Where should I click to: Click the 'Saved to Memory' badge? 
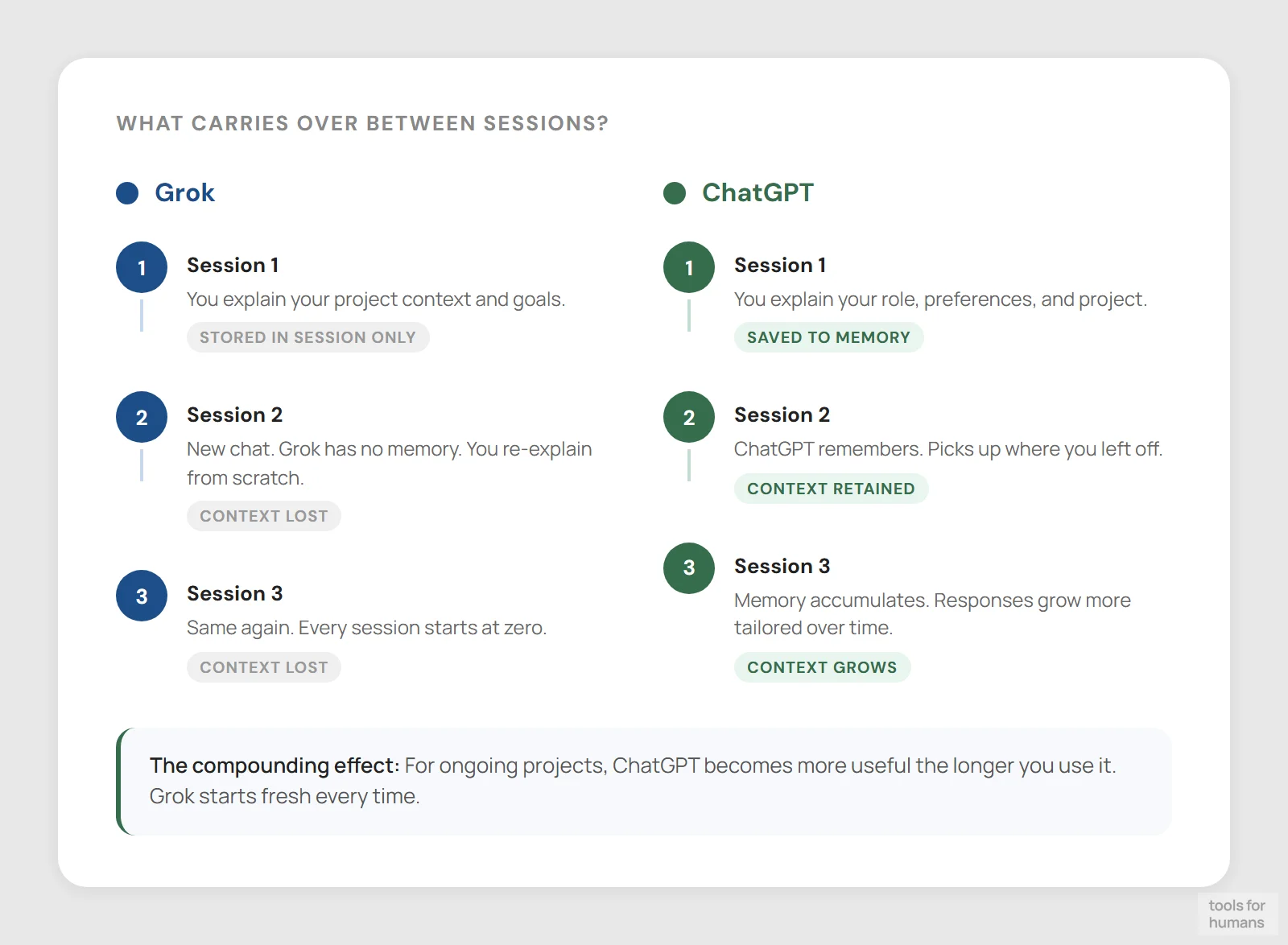pyautogui.click(x=828, y=337)
